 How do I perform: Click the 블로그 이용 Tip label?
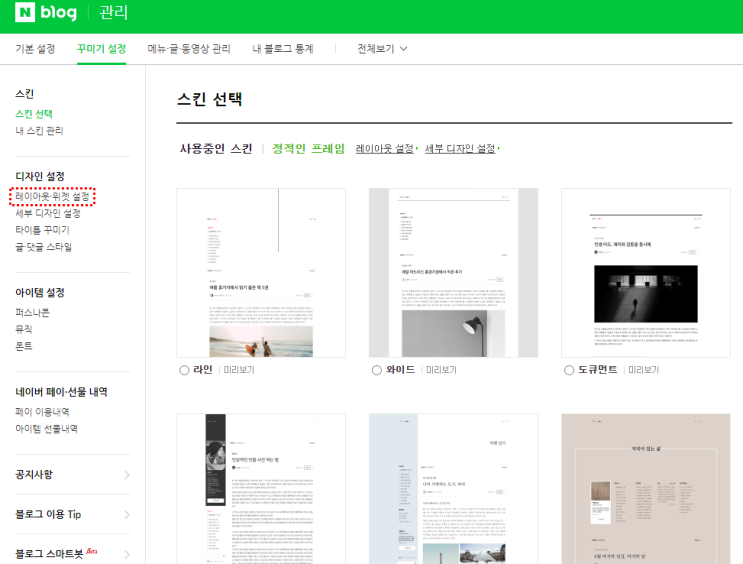(48, 514)
